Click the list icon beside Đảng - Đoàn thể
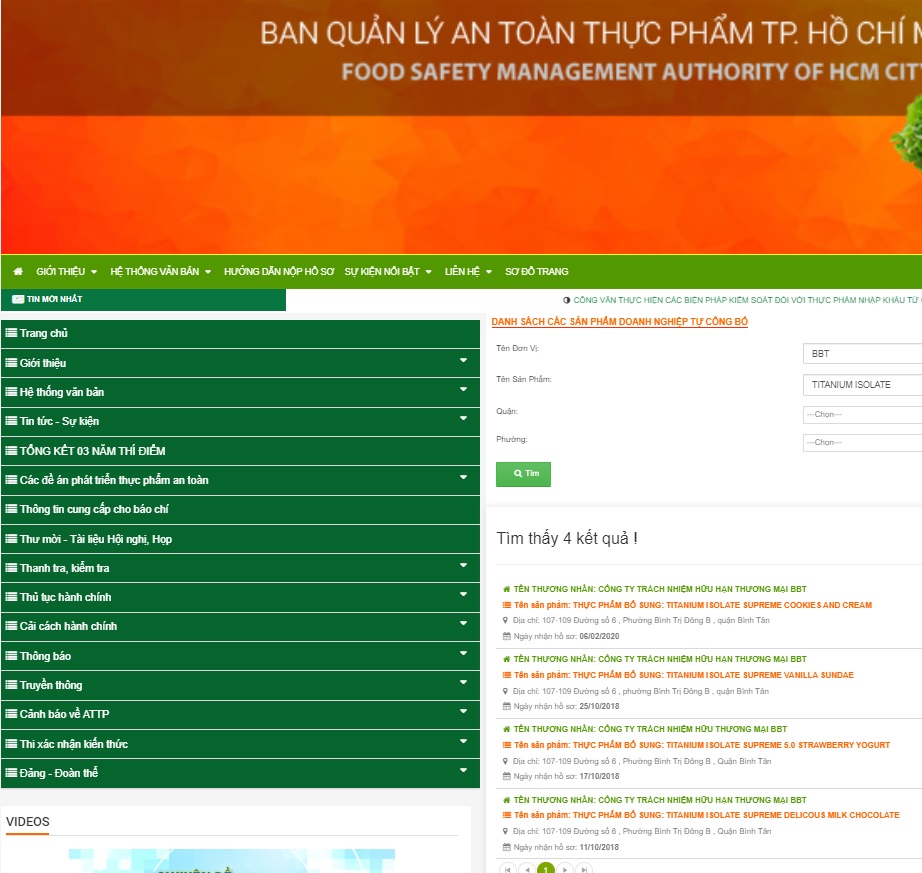Screen dimensions: 922x873 point(11,772)
